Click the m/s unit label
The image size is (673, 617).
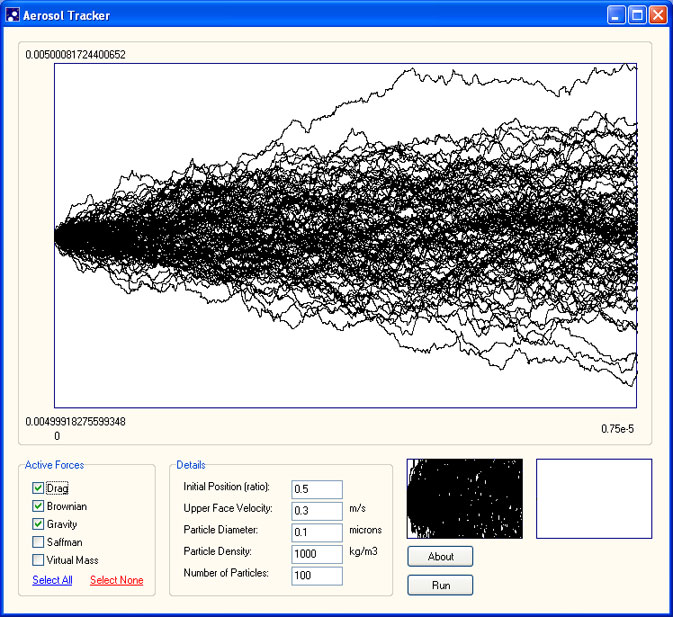pos(357,508)
